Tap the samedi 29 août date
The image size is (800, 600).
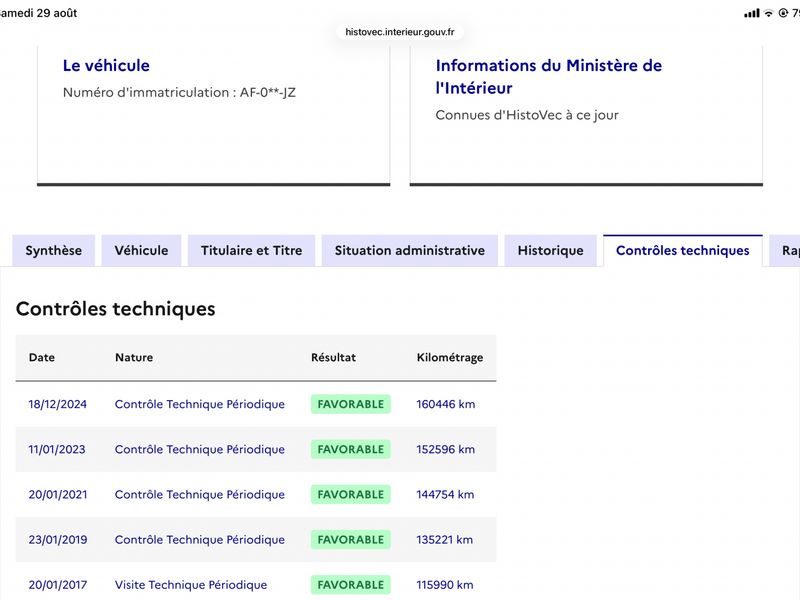[38, 13]
